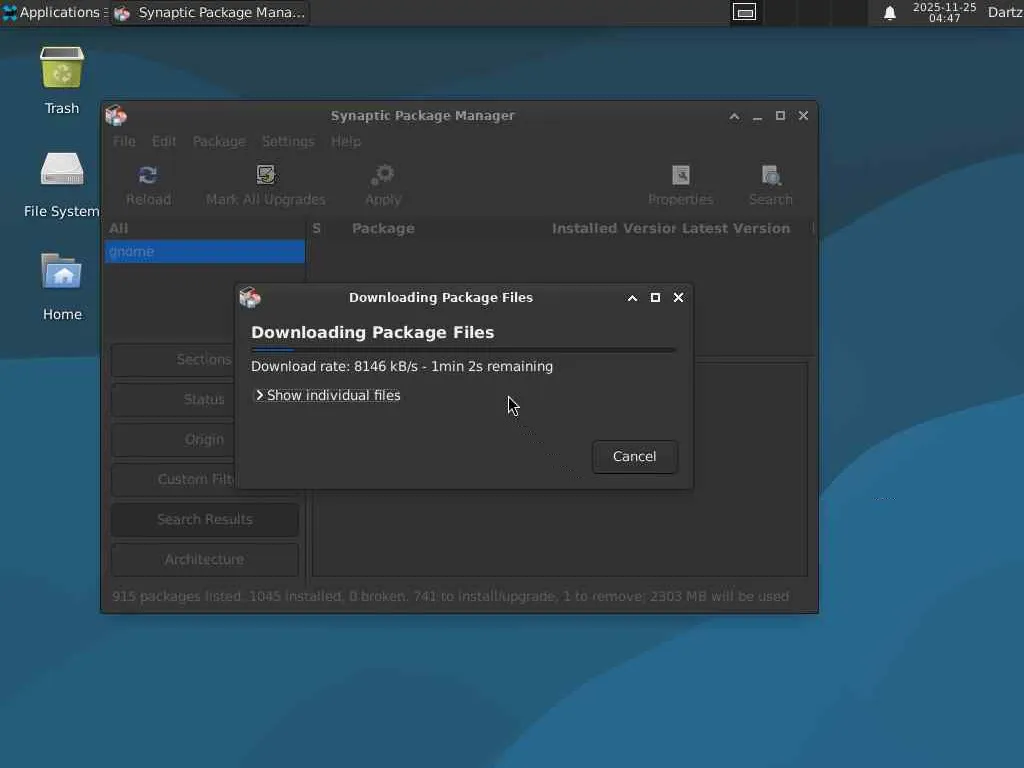This screenshot has height=768, width=1024.
Task: Open the Home folder desktop icon
Action: click(62, 271)
